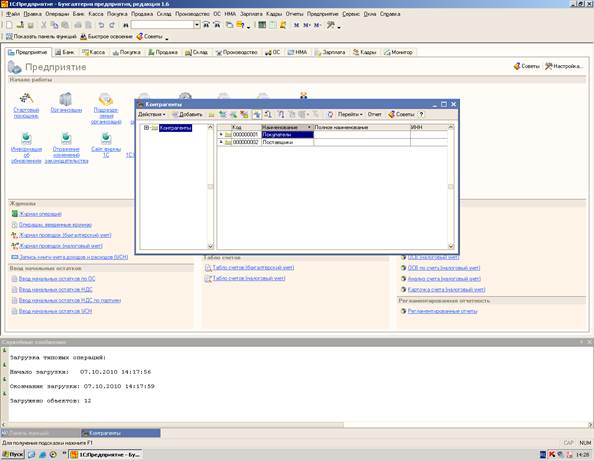
Task: Click the Undo arrow in main toolbar
Action: [x=101, y=25]
